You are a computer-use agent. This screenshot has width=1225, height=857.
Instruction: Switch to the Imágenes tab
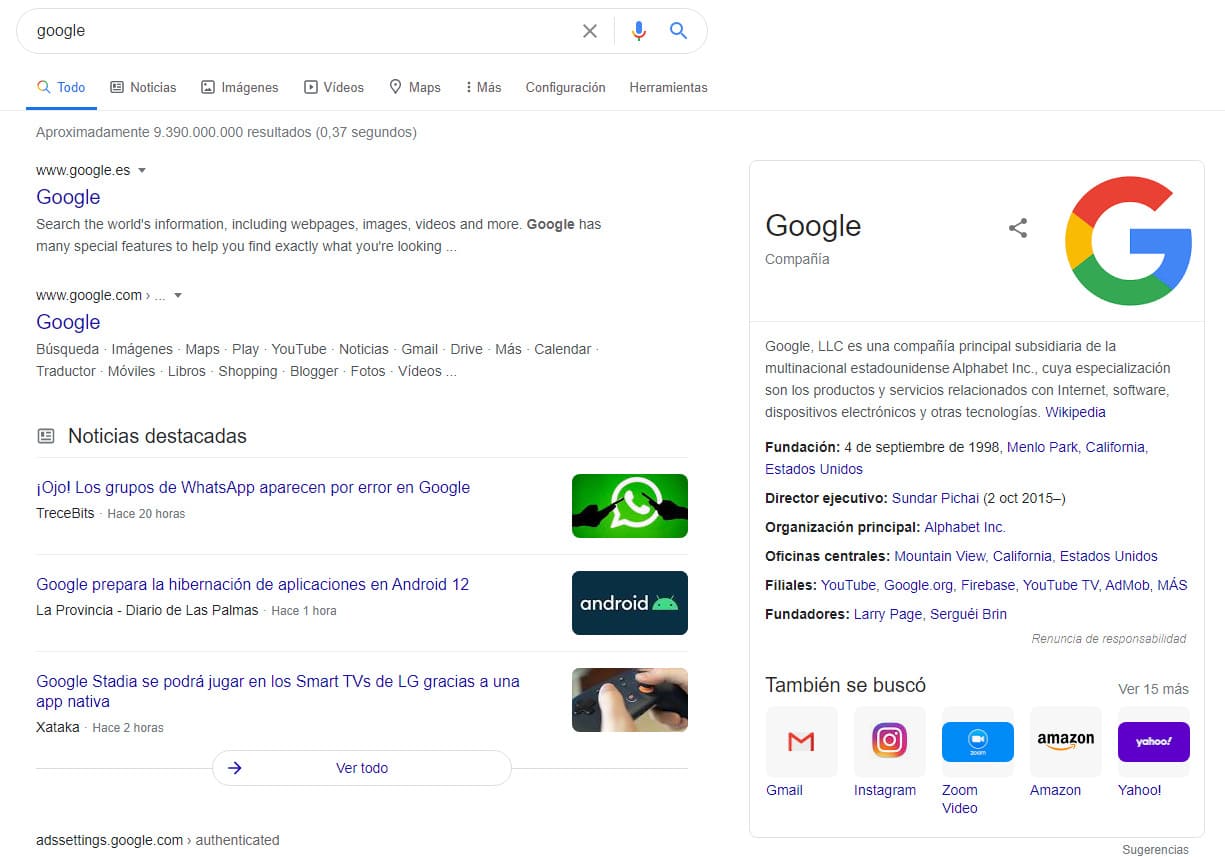tap(240, 88)
